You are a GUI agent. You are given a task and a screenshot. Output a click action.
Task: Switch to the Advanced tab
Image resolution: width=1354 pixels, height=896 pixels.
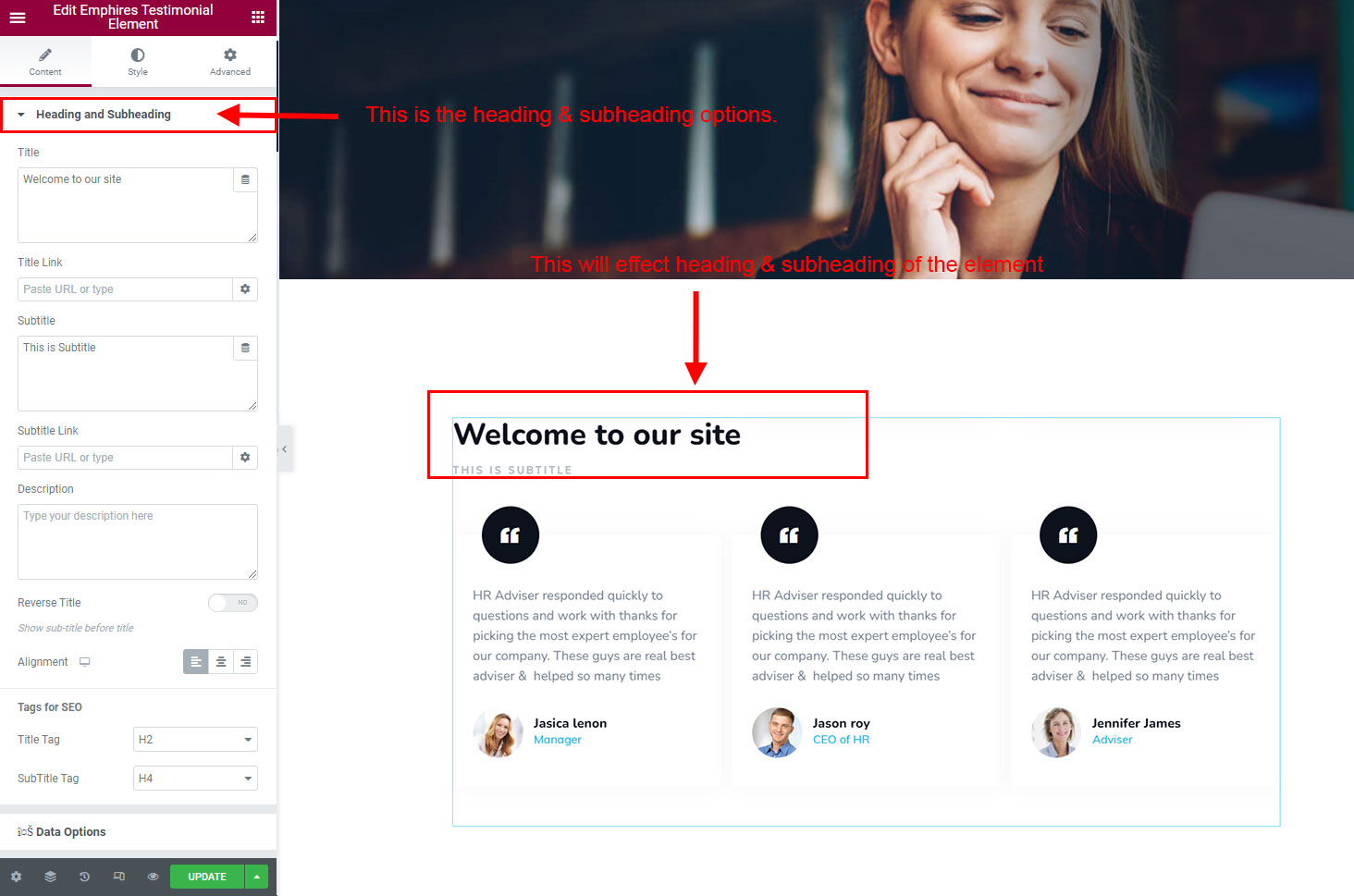230,62
